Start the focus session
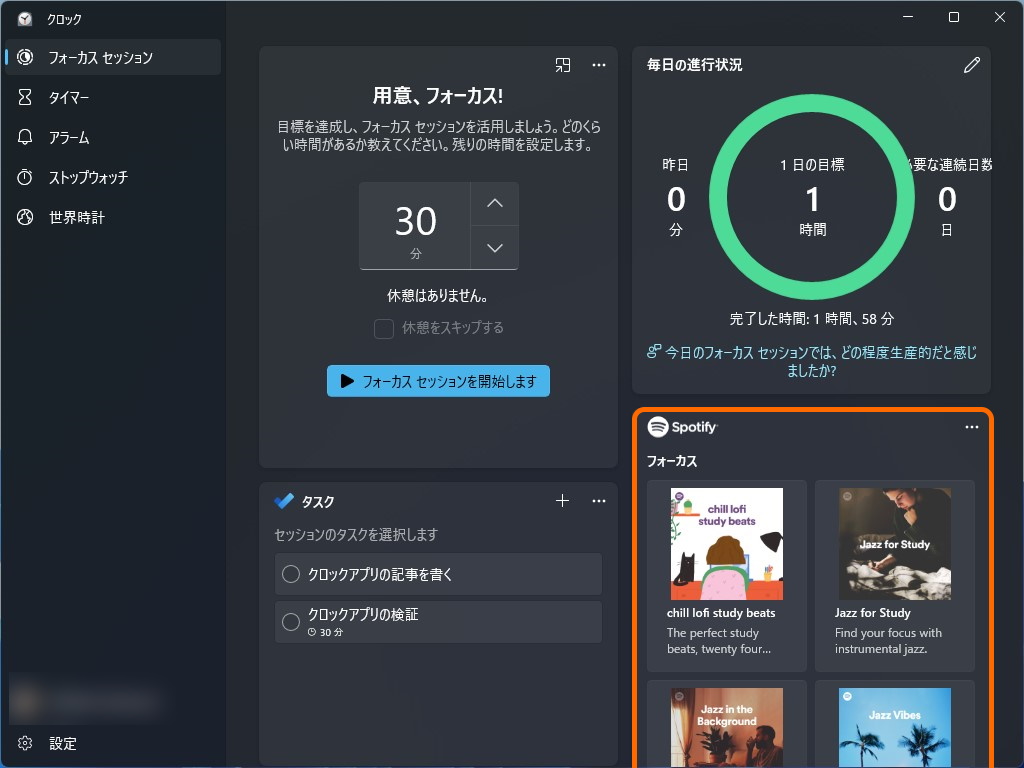Viewport: 1024px width, 768px height. [x=438, y=381]
